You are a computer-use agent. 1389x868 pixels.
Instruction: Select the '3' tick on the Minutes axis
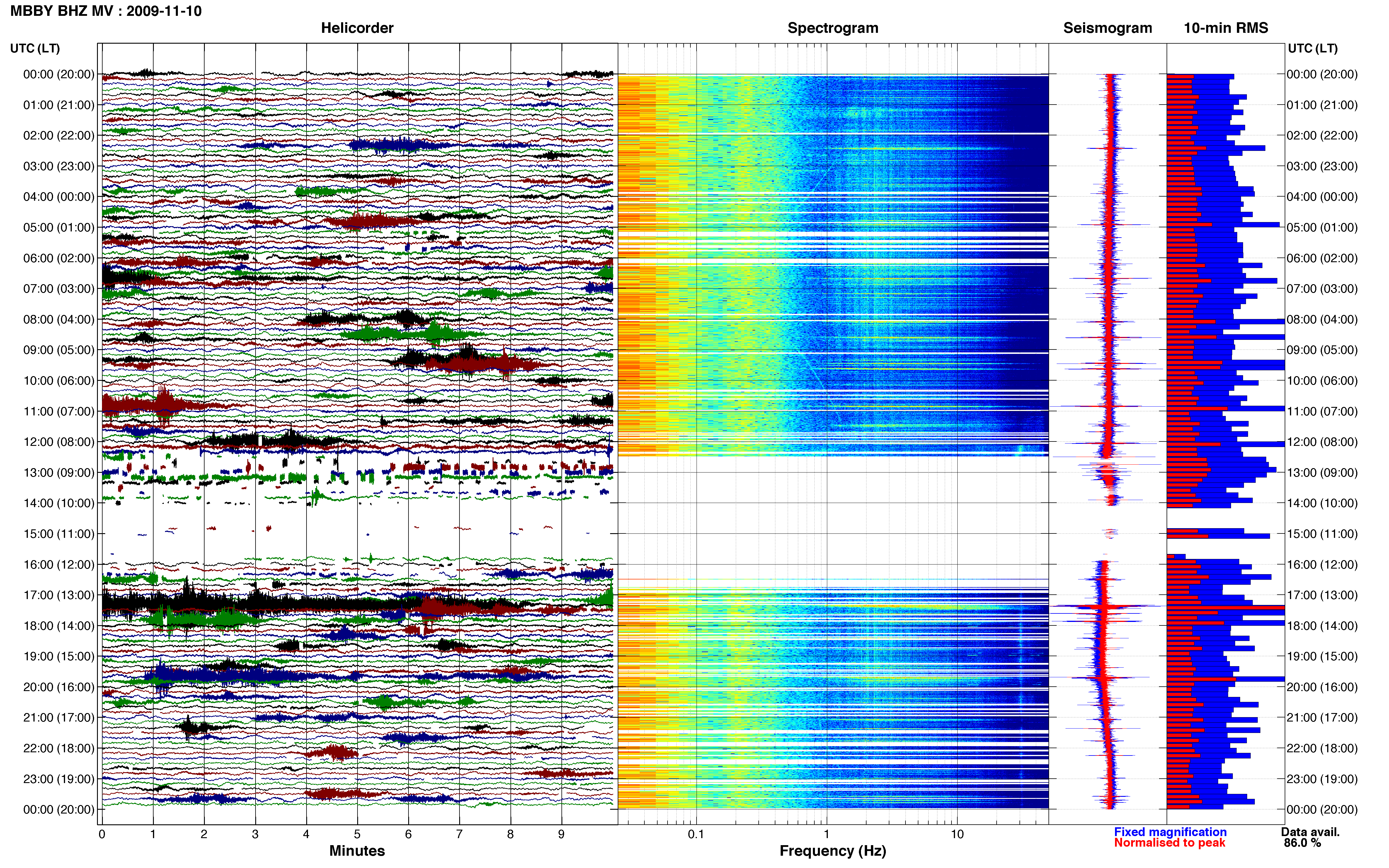255,834
